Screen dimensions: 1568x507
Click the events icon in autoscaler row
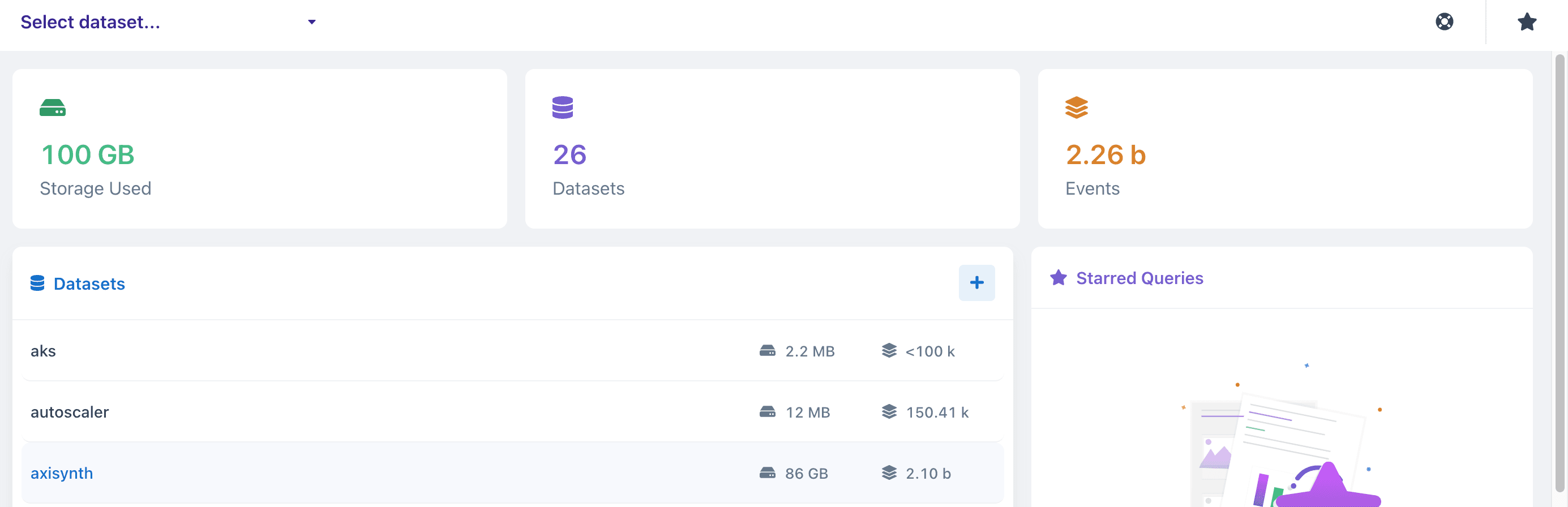pyautogui.click(x=889, y=411)
